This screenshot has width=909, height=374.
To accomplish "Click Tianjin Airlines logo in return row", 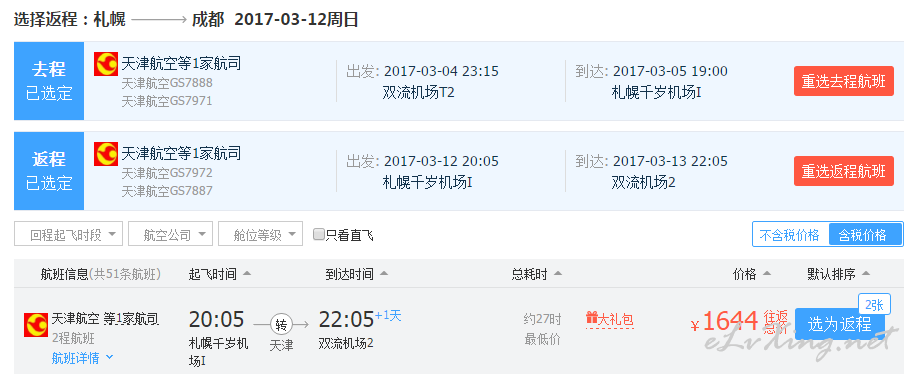I will click(106, 154).
